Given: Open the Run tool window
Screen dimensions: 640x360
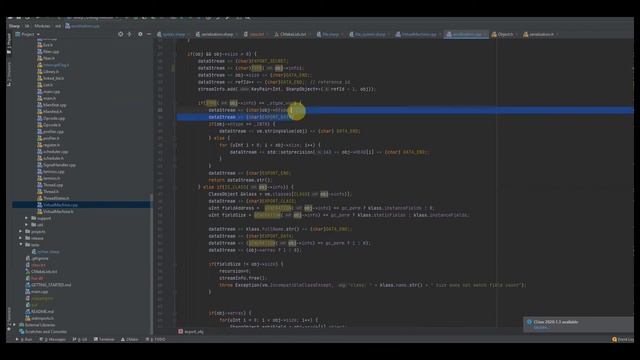Looking at the screenshot, I should pos(24,339).
